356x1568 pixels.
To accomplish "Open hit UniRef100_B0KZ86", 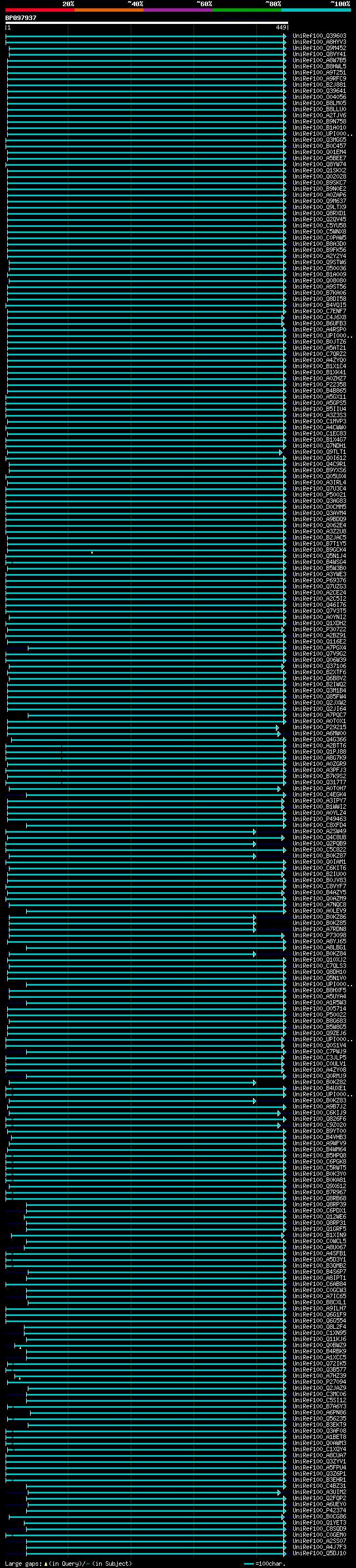I will click(319, 917).
